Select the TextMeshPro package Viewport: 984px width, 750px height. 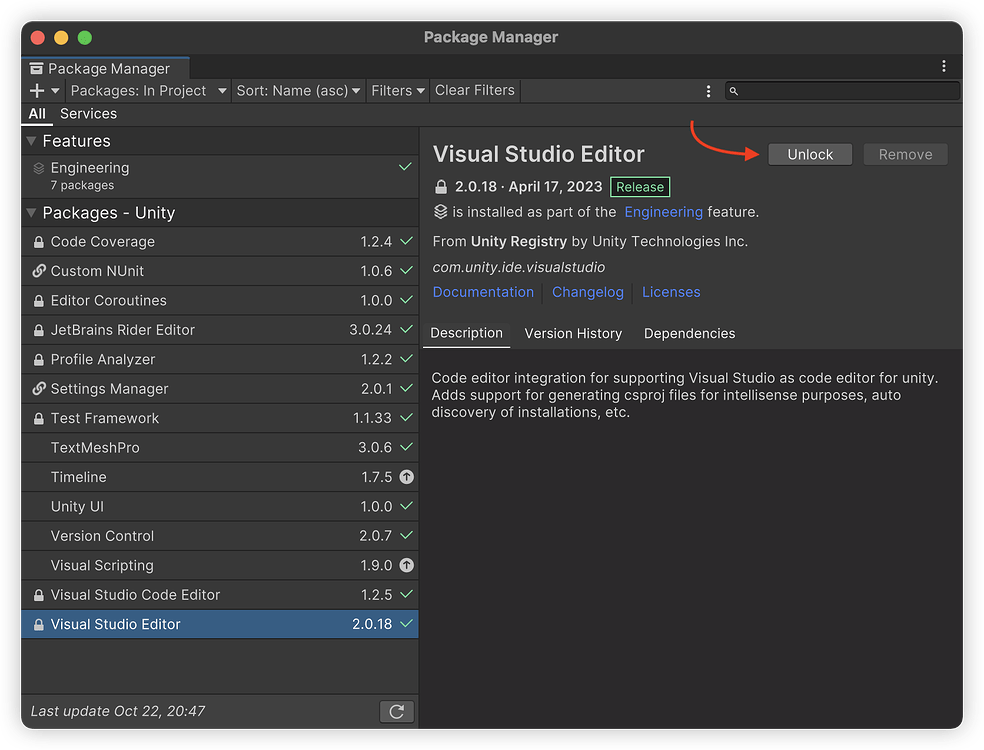point(95,448)
